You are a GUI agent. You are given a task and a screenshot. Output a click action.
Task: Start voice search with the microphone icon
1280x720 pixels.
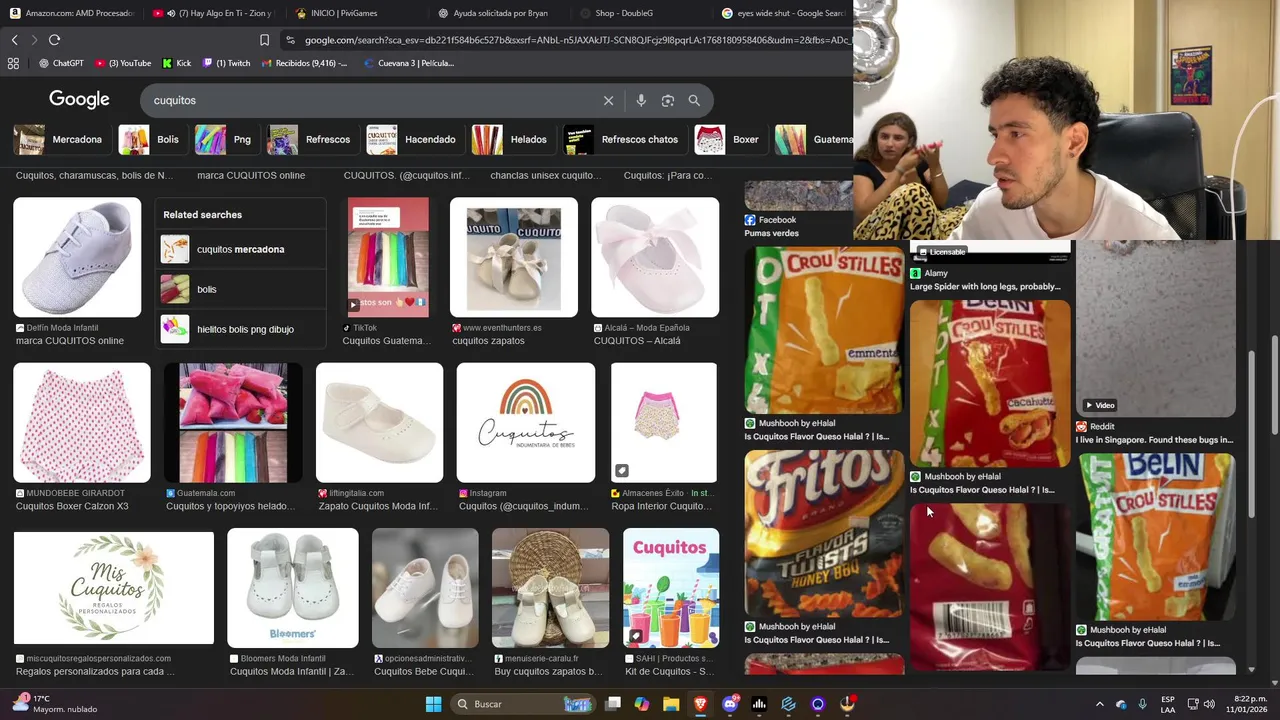coord(641,100)
